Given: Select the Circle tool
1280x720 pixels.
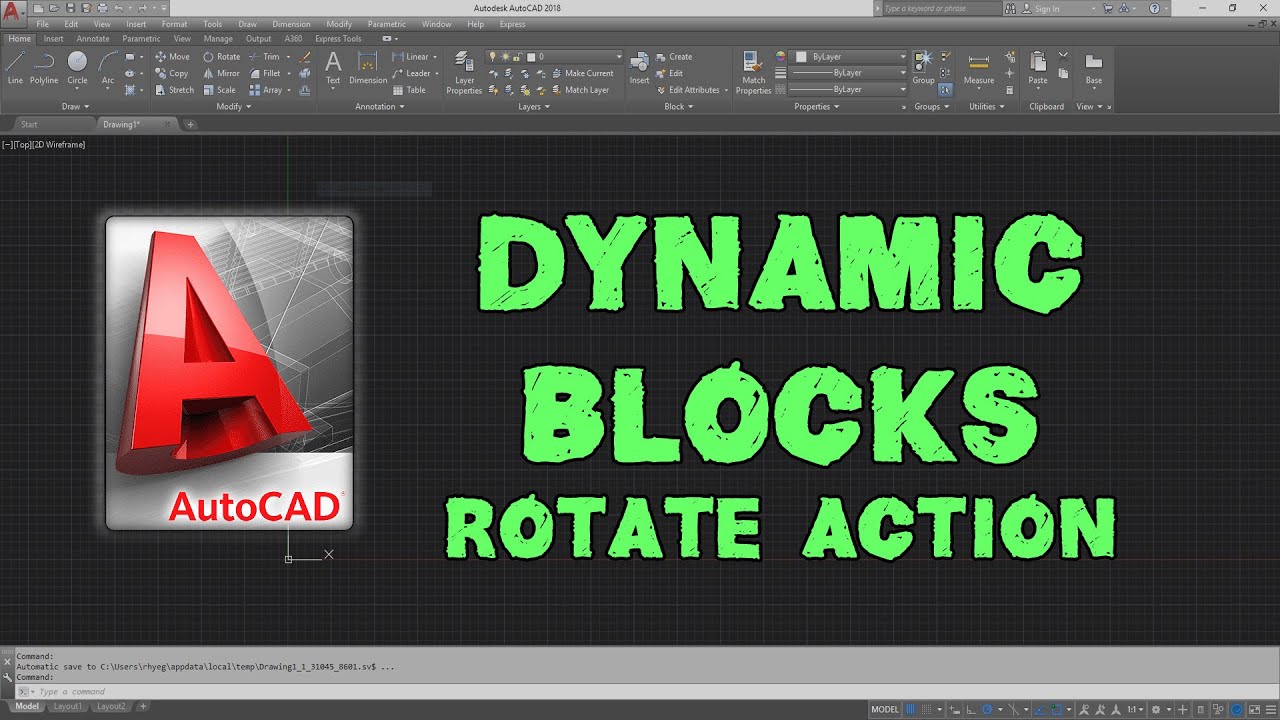Looking at the screenshot, I should click(x=77, y=68).
